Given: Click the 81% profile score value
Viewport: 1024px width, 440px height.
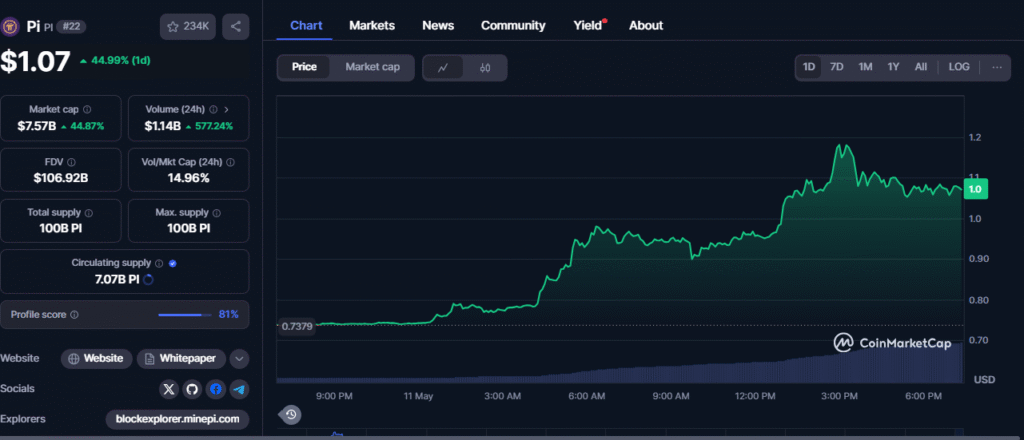Looking at the screenshot, I should pos(229,315).
